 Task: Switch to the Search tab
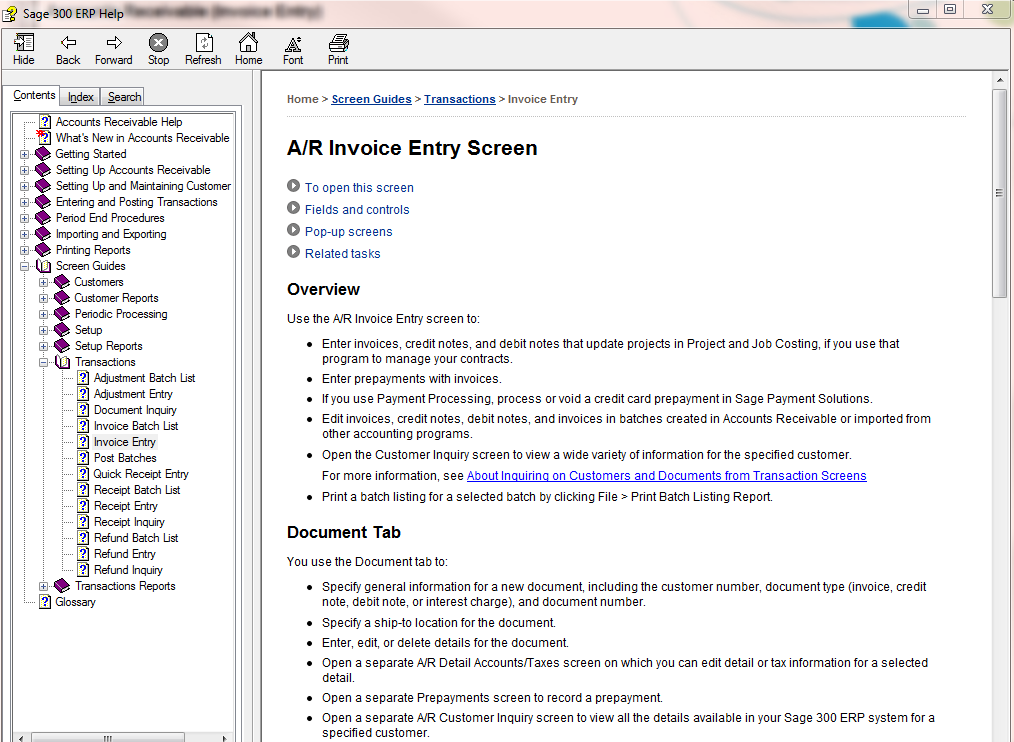point(124,97)
